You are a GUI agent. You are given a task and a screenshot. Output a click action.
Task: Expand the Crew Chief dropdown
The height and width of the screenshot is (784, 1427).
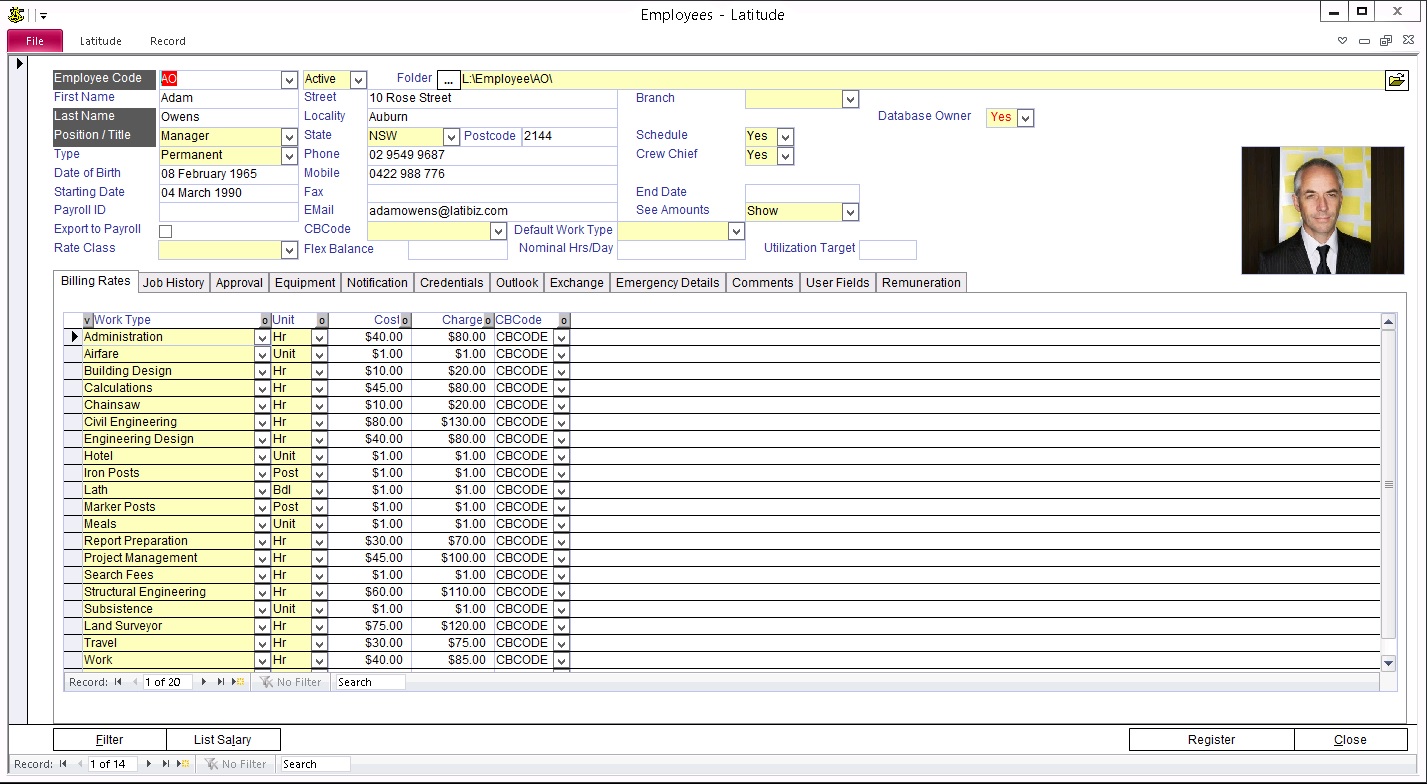(785, 156)
